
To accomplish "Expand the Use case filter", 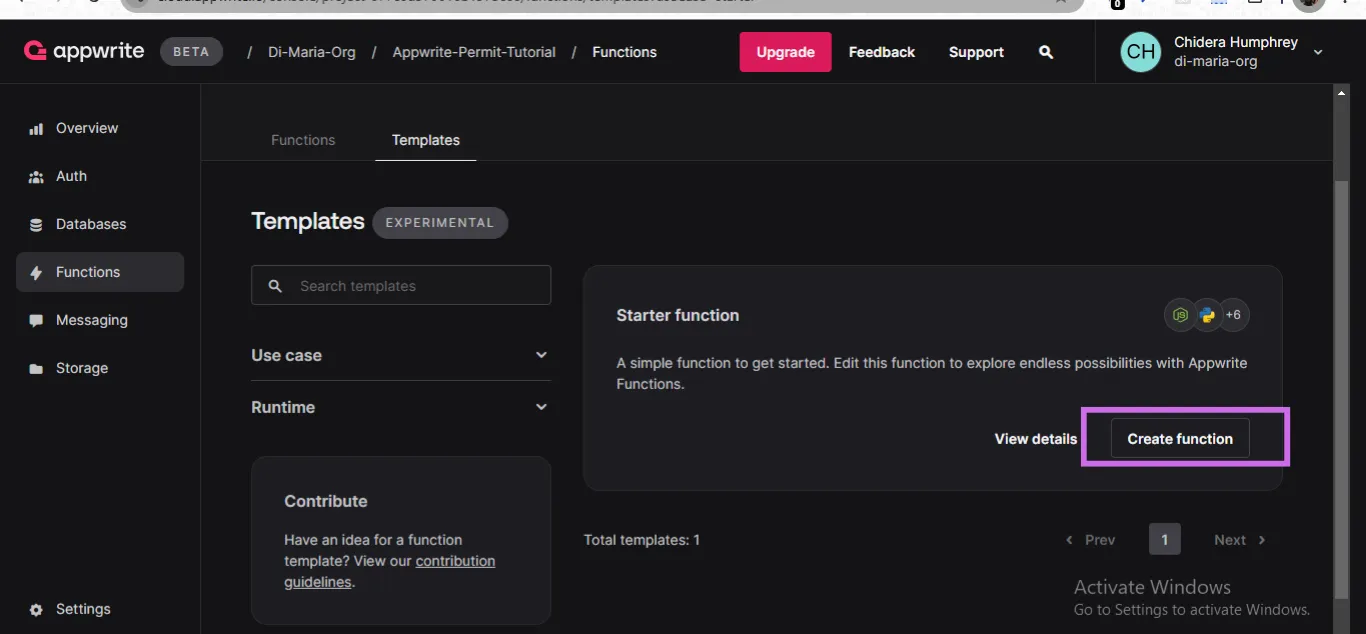I will click(400, 355).
